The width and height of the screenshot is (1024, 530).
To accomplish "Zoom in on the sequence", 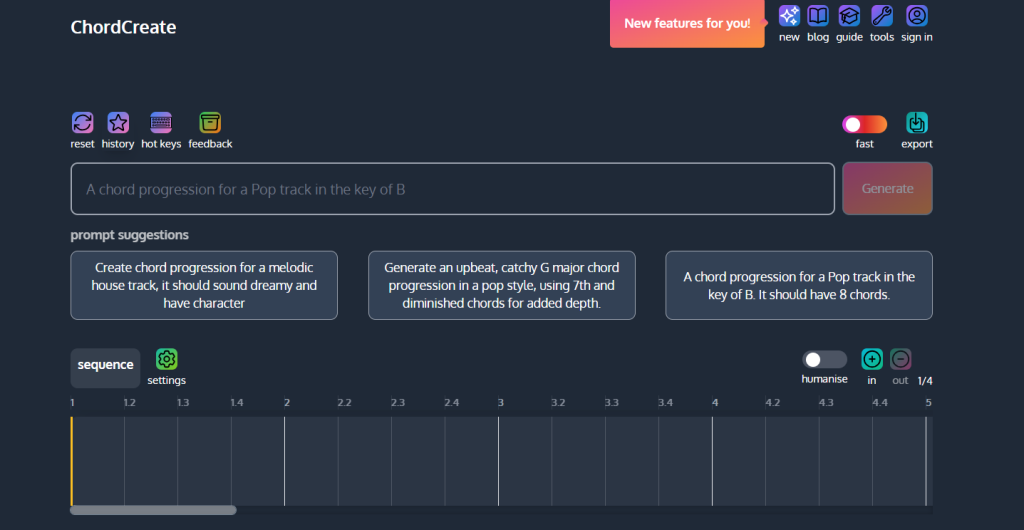I will point(872,359).
